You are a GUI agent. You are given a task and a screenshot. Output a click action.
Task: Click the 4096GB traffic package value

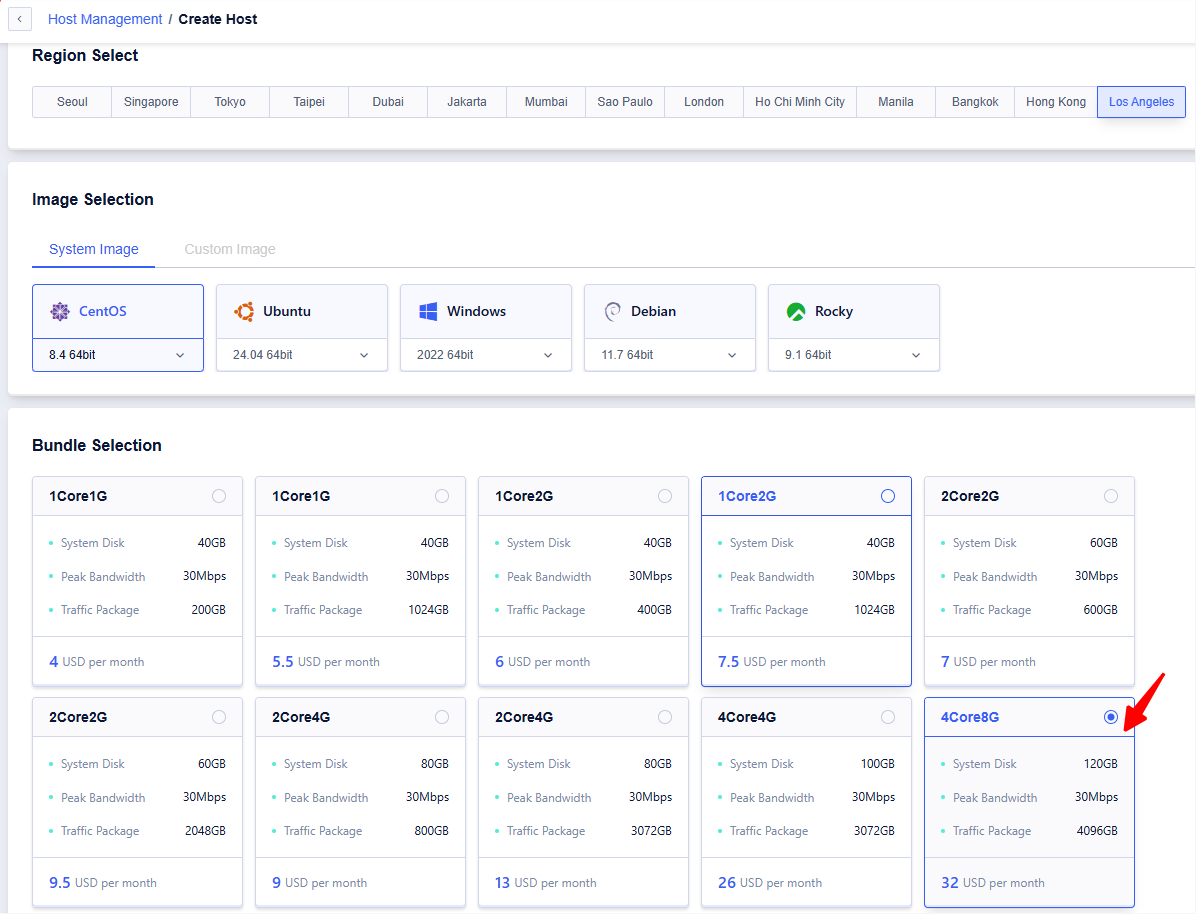pyautogui.click(x=1097, y=831)
